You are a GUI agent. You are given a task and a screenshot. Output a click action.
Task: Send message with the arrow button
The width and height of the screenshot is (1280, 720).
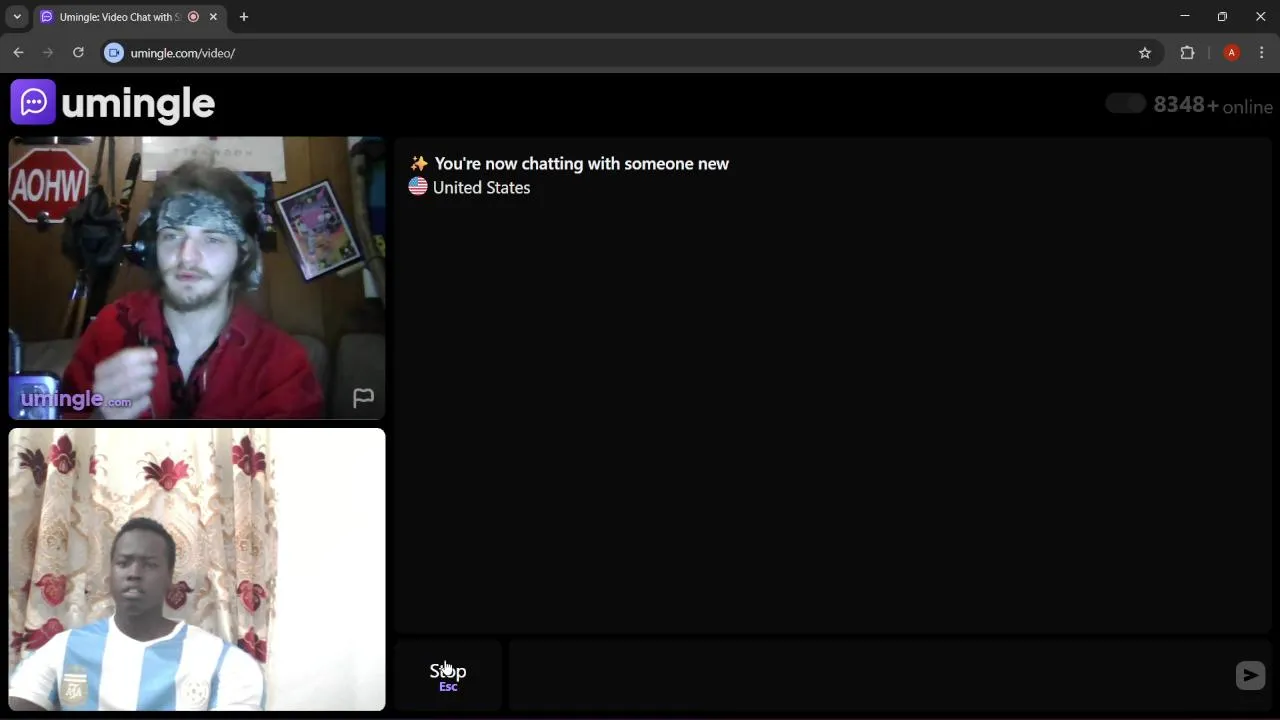click(x=1250, y=675)
